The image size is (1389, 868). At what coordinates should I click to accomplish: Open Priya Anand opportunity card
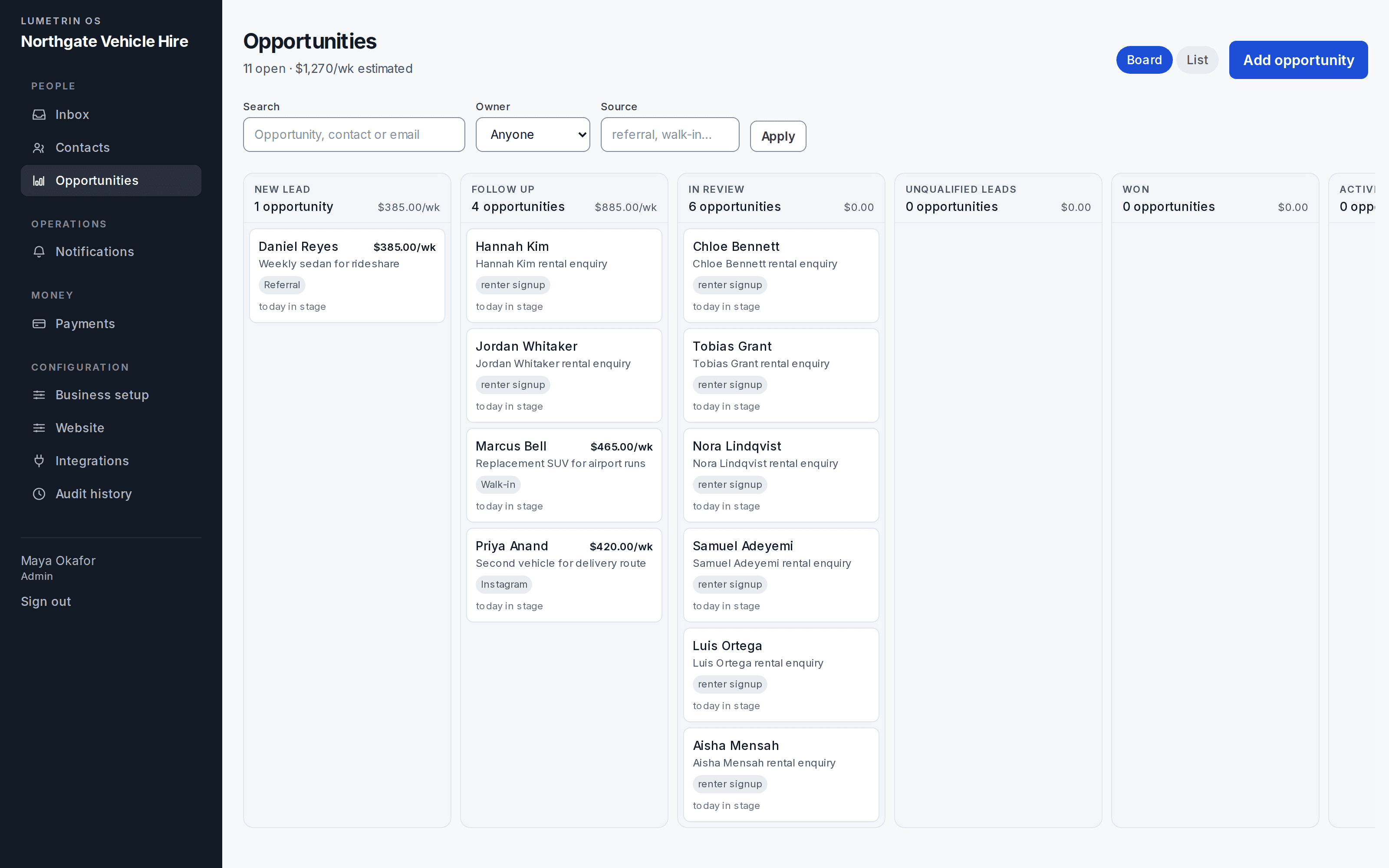(x=564, y=575)
